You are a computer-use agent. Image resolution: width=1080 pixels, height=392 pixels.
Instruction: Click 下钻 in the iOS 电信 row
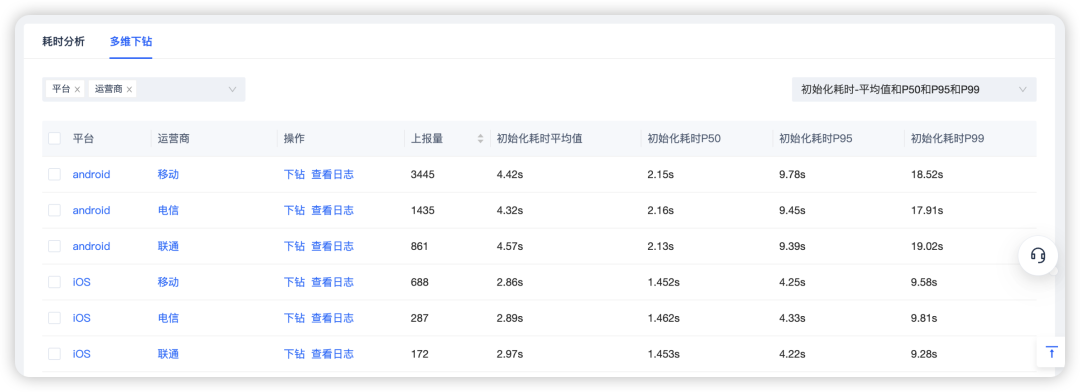294,318
